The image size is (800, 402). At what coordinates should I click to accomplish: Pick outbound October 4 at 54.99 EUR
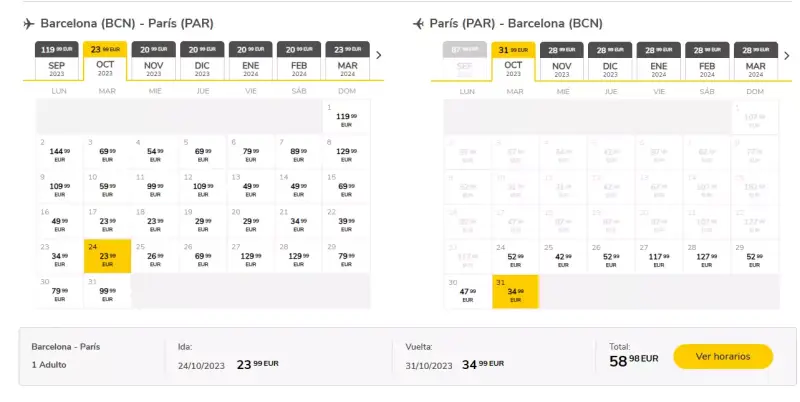(155, 152)
